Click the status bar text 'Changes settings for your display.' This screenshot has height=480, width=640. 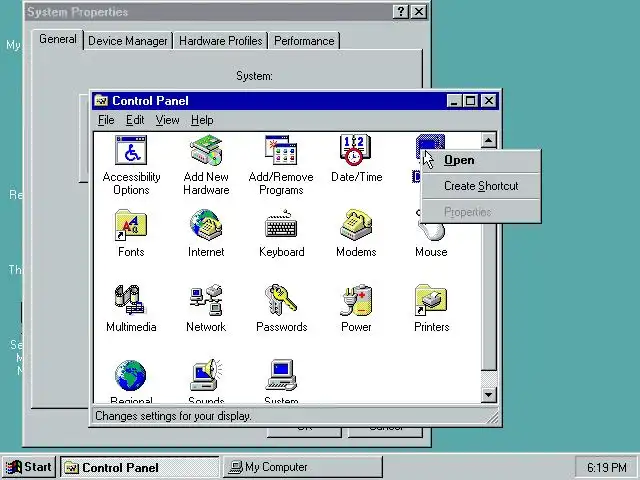(x=173, y=416)
